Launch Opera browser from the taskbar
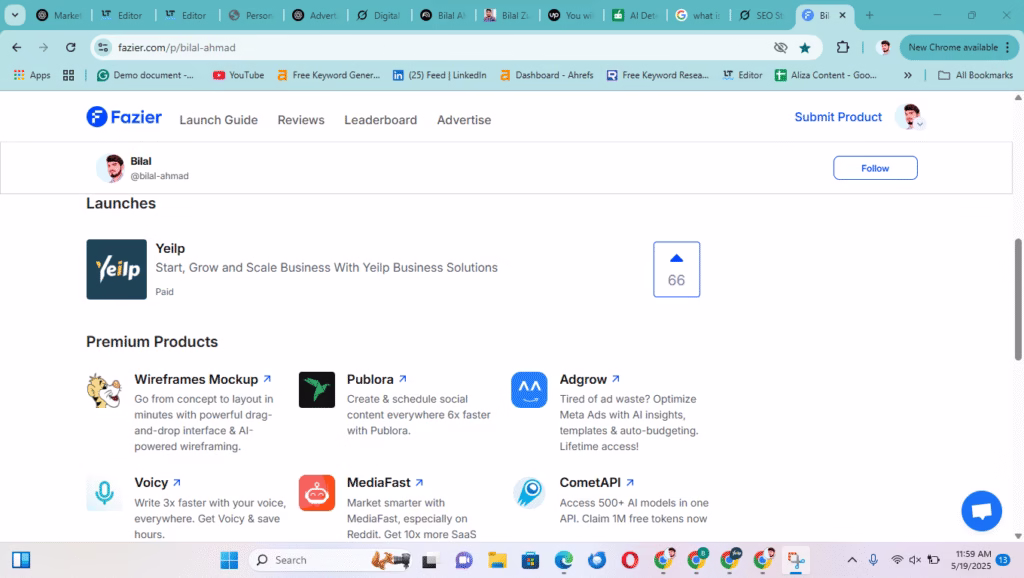Image resolution: width=1024 pixels, height=578 pixels. [630, 560]
